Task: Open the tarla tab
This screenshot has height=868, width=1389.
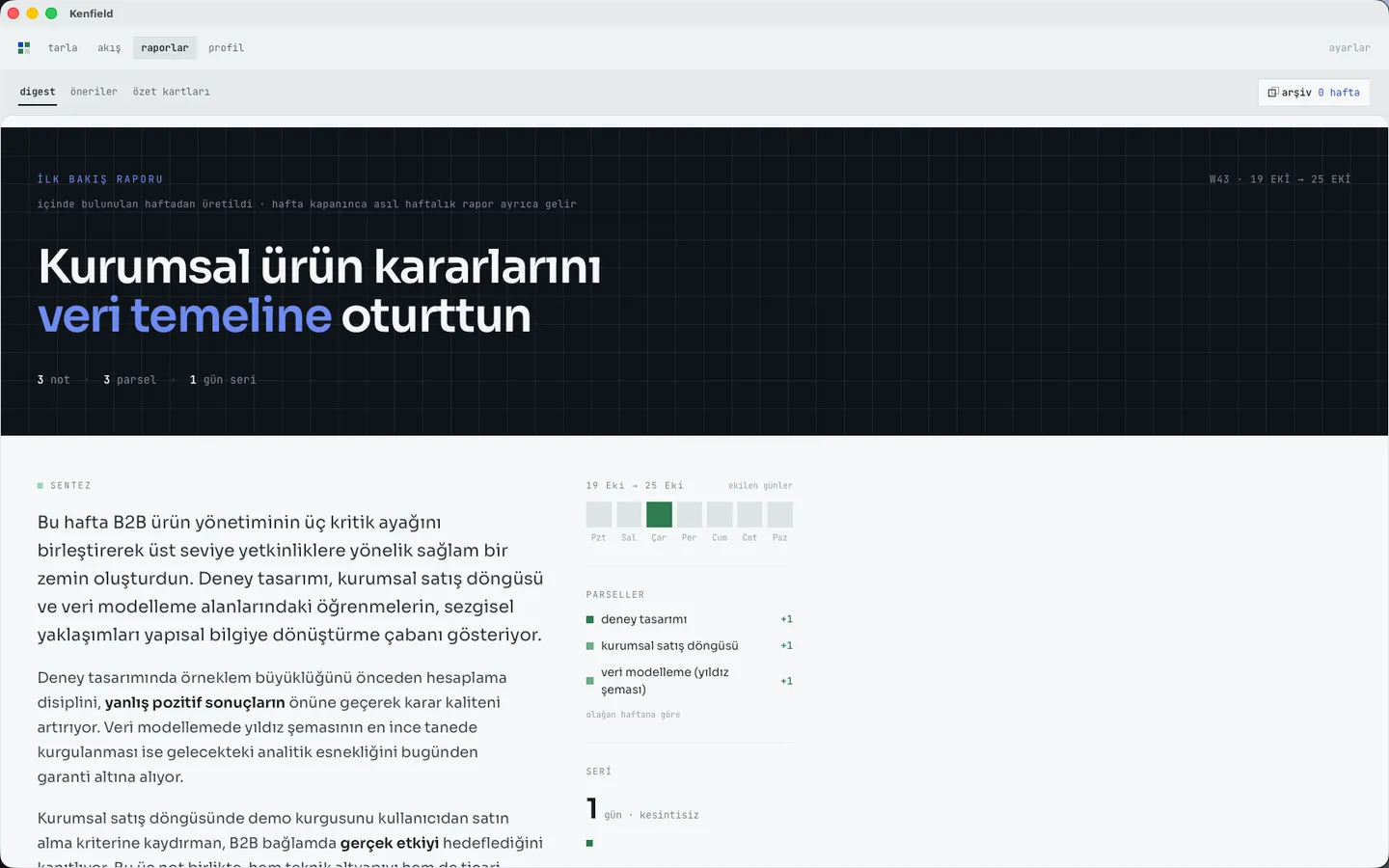Action: 63,47
